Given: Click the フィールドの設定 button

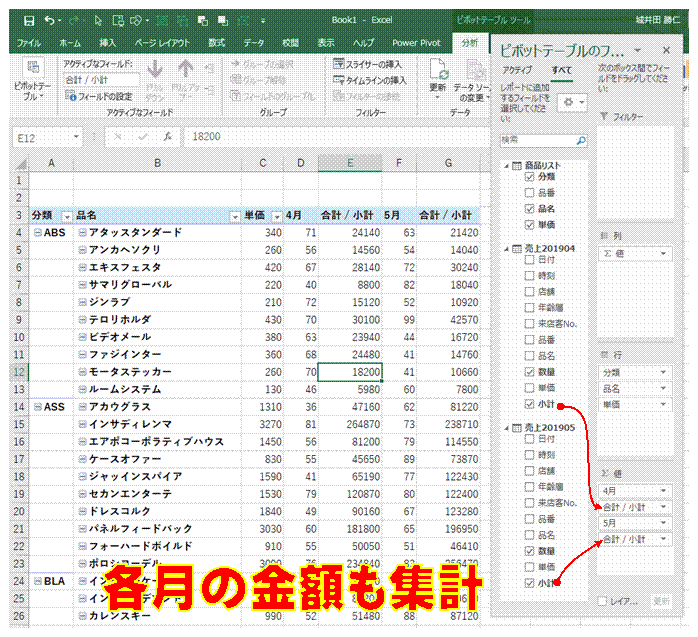Looking at the screenshot, I should [99, 96].
